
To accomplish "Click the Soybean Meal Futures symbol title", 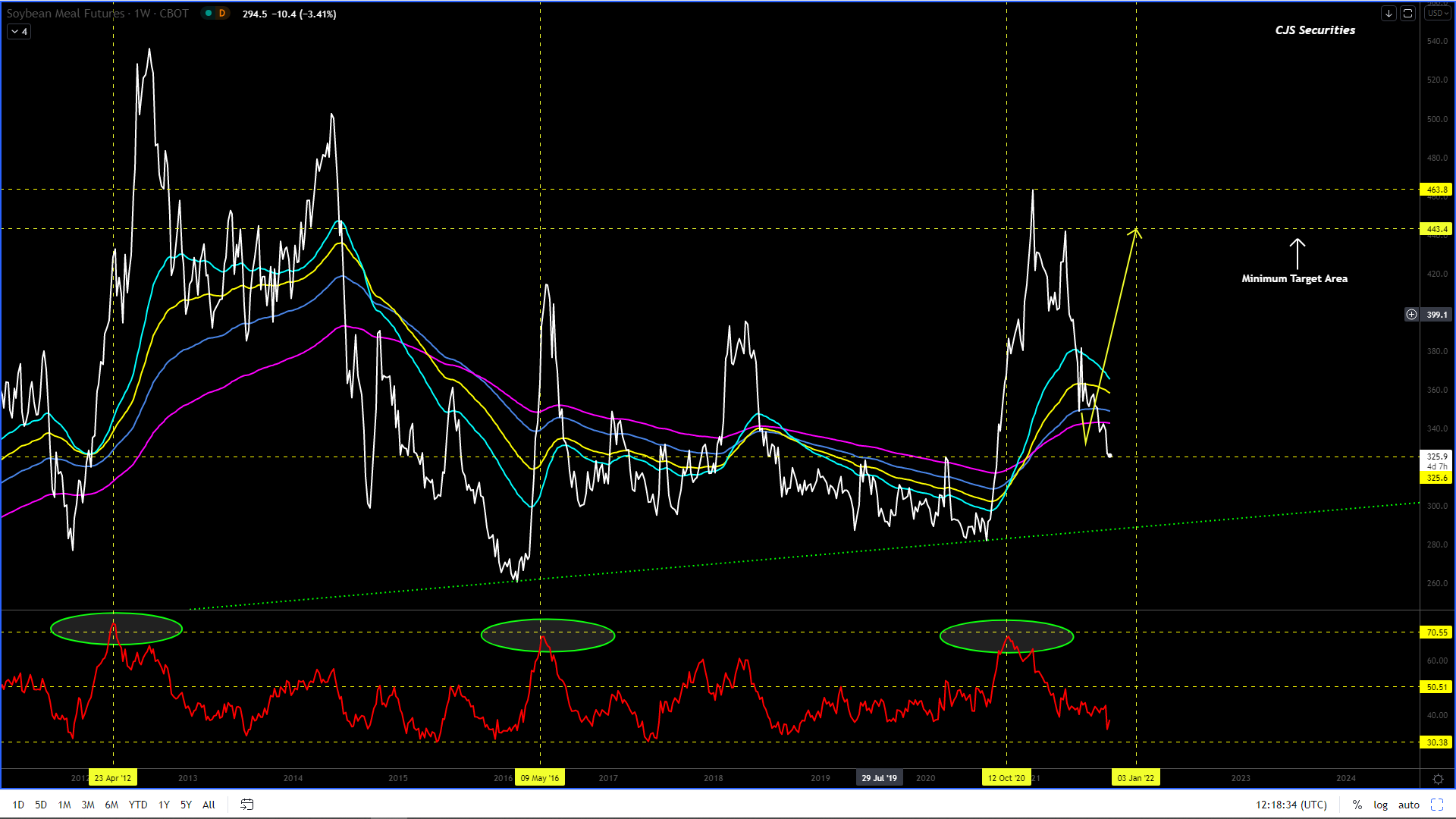I will pyautogui.click(x=66, y=14).
